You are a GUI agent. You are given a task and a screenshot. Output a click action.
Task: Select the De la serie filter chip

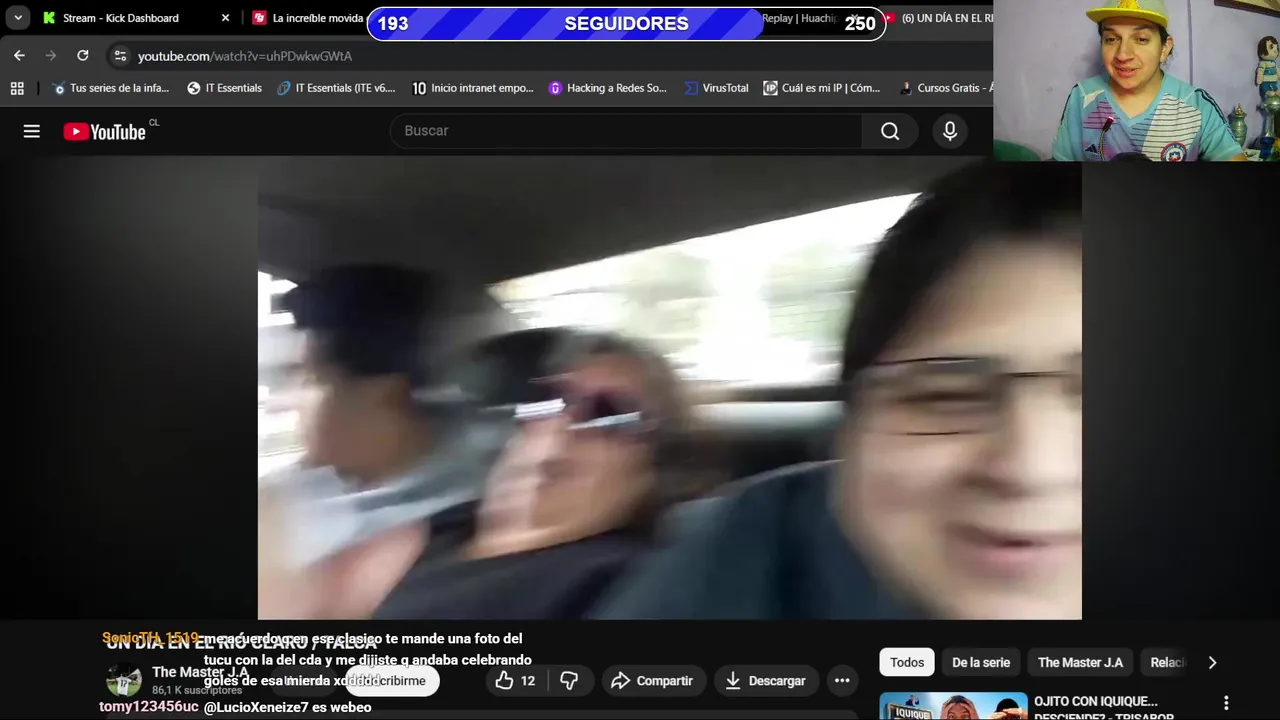[x=981, y=662]
